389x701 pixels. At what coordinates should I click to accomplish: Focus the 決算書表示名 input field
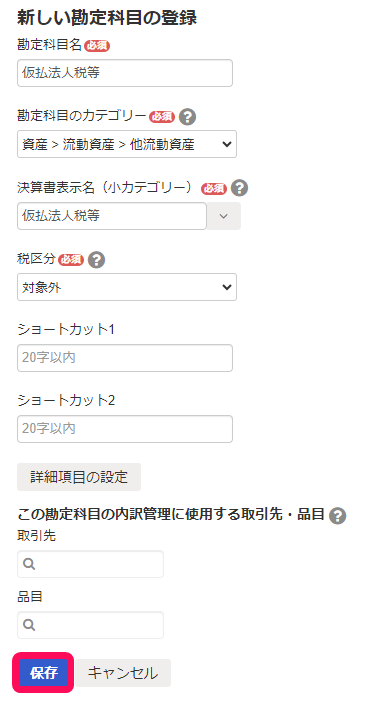112,216
